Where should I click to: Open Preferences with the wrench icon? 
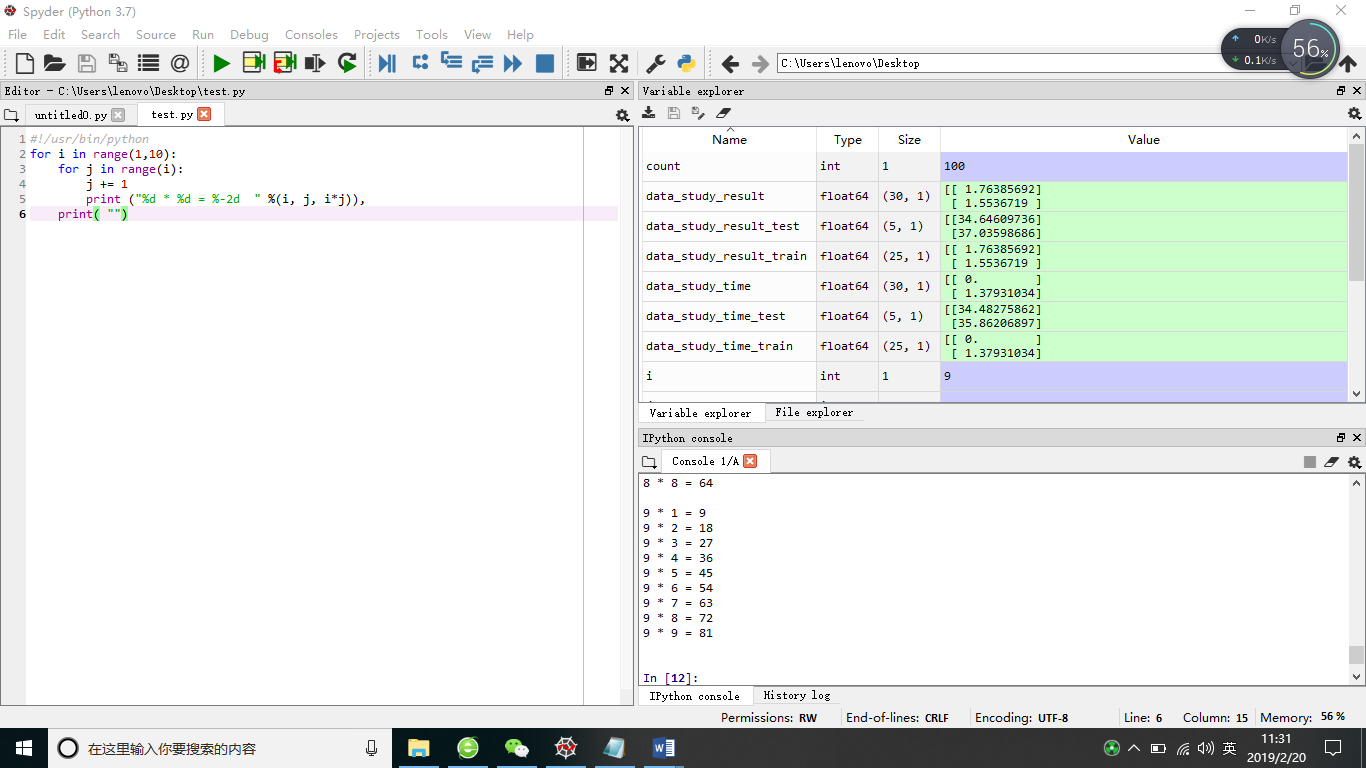tap(655, 63)
